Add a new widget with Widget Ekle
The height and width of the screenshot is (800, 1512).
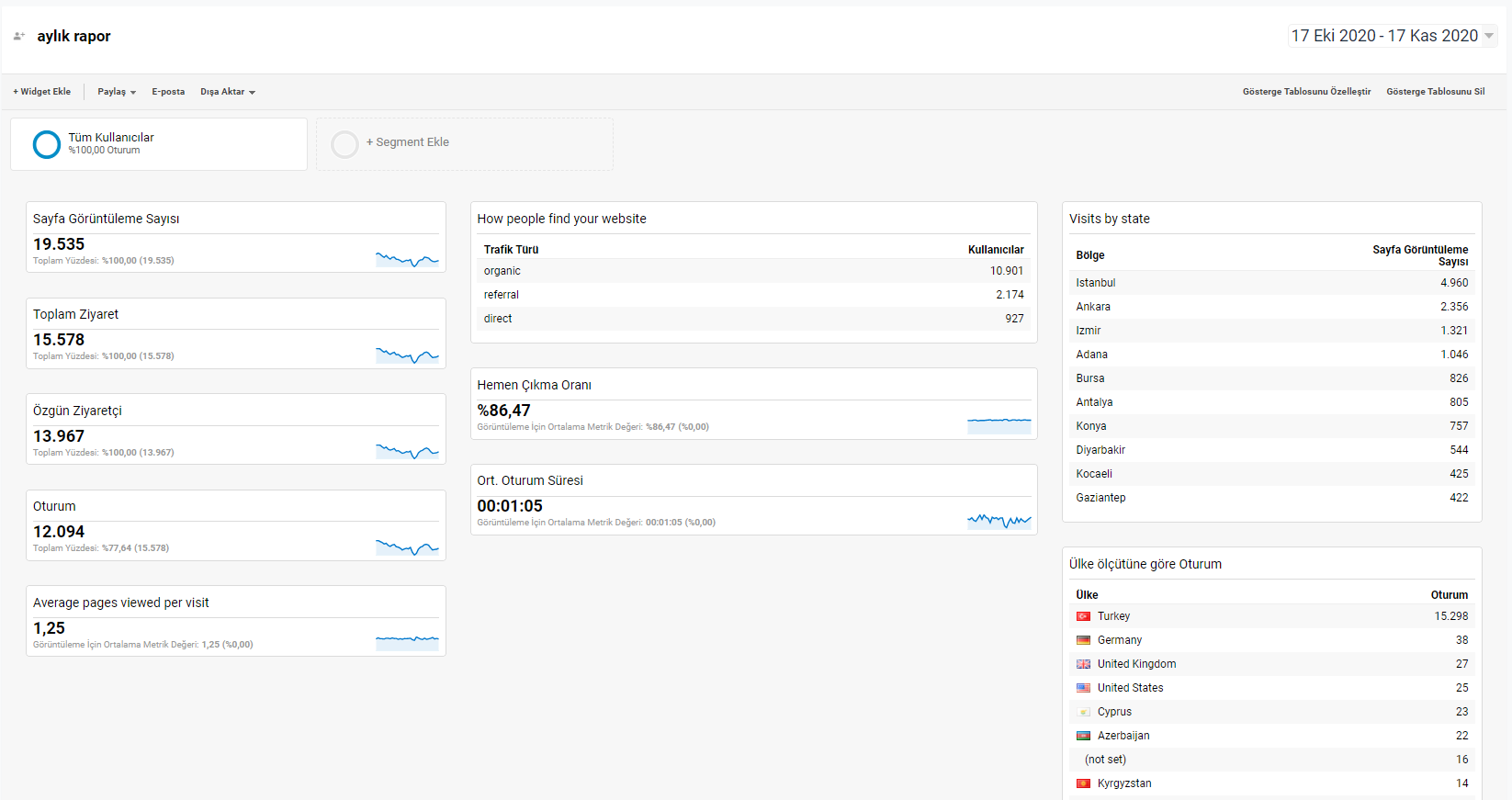42,92
